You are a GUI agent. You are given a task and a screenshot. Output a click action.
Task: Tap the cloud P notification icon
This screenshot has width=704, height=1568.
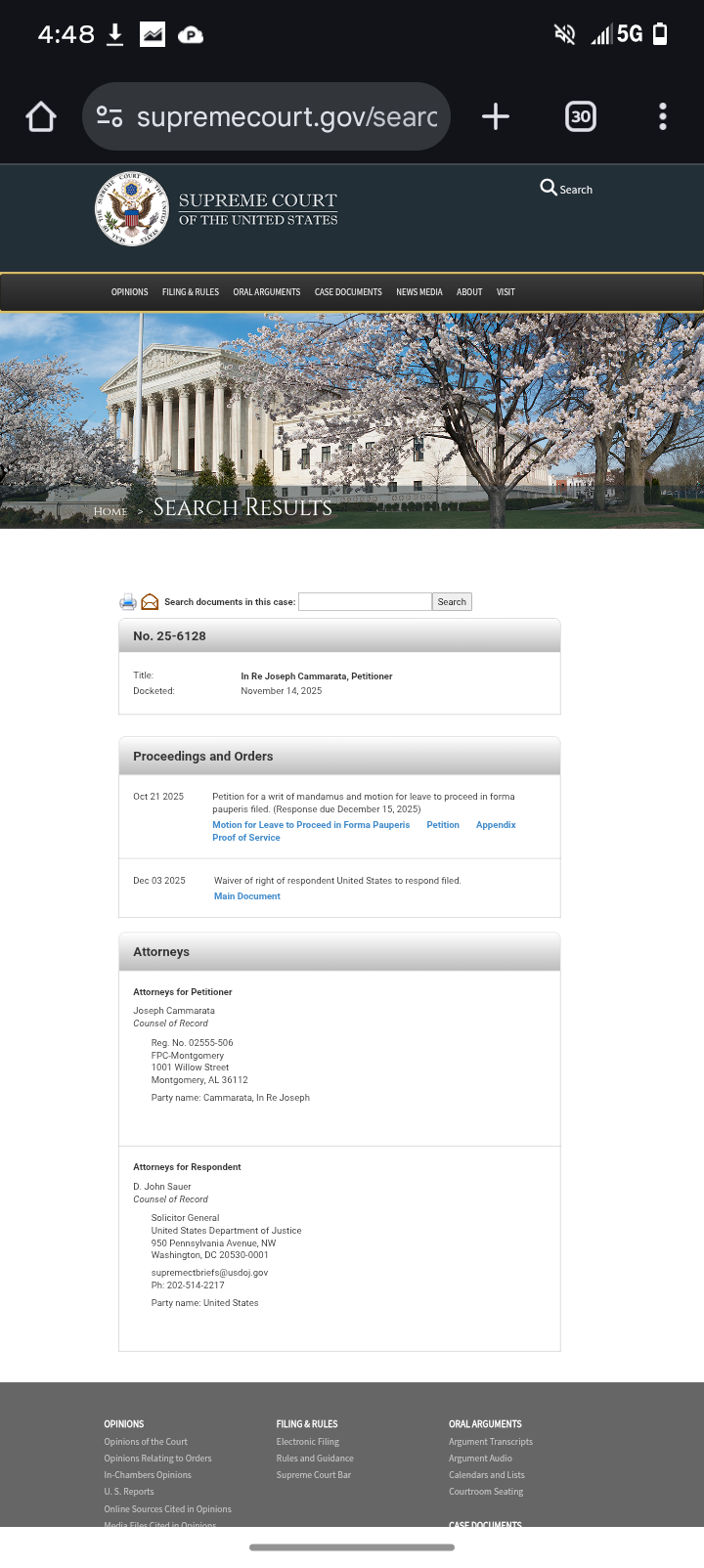point(191,35)
